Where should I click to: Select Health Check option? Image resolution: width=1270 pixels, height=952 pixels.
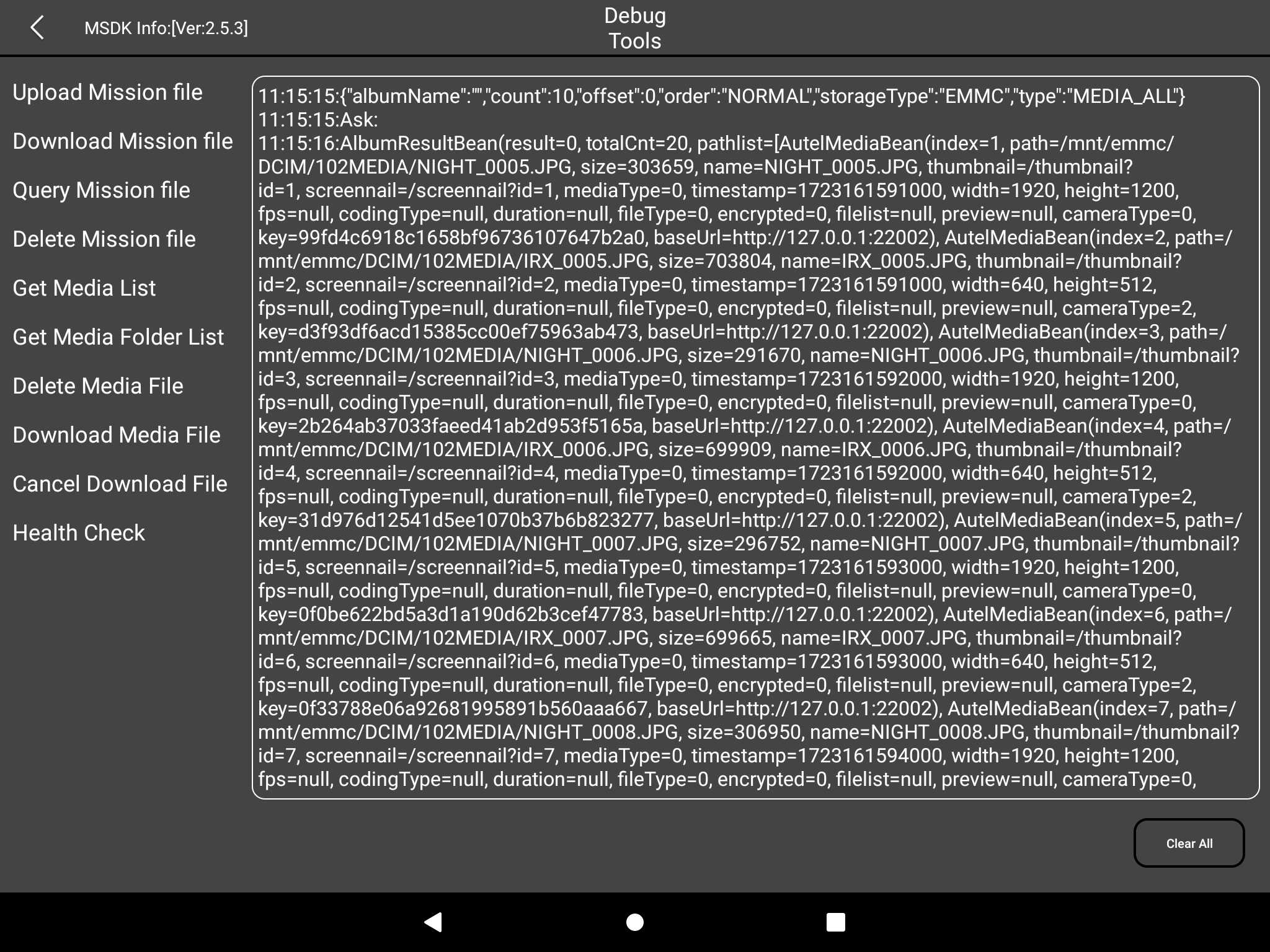79,532
